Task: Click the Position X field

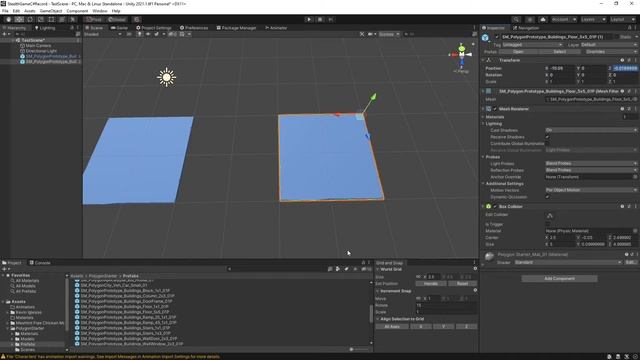Action: [x=562, y=68]
